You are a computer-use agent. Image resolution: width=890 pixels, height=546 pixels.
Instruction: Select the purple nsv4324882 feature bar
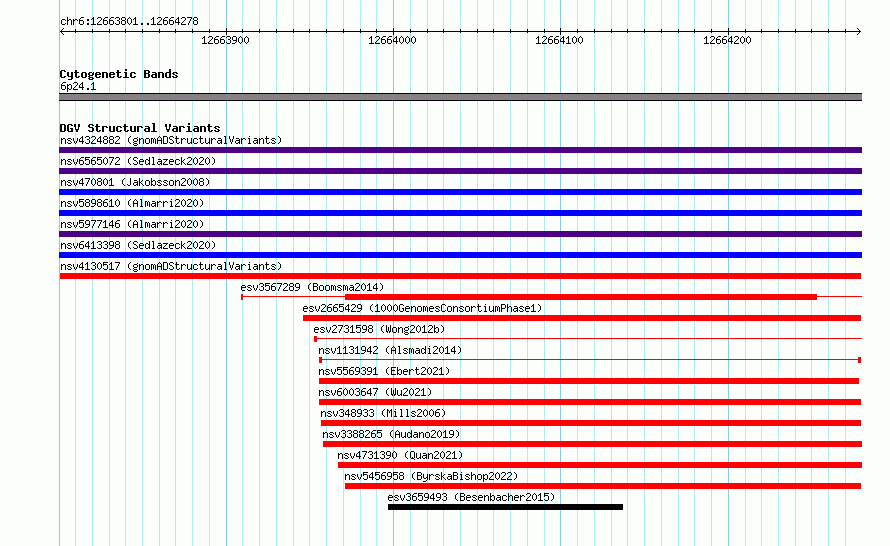[460, 150]
